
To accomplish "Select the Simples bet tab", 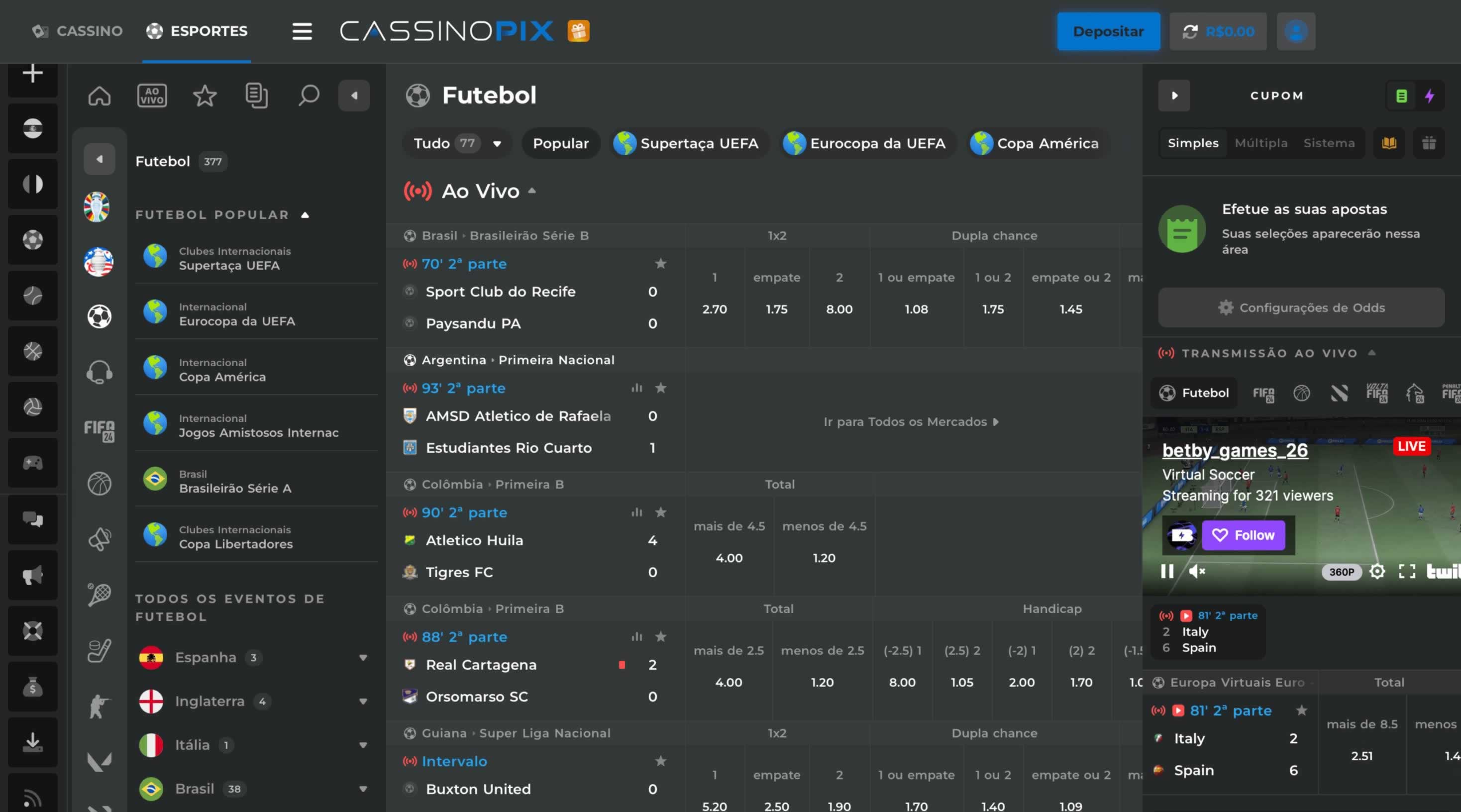I will [x=1193, y=143].
